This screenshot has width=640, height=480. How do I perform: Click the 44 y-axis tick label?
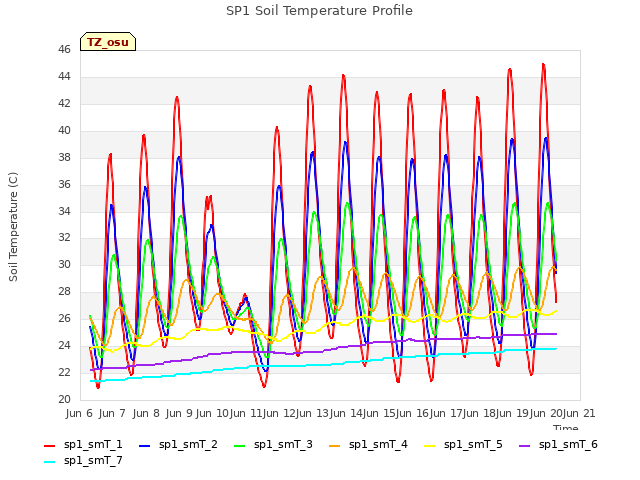[x=64, y=77]
